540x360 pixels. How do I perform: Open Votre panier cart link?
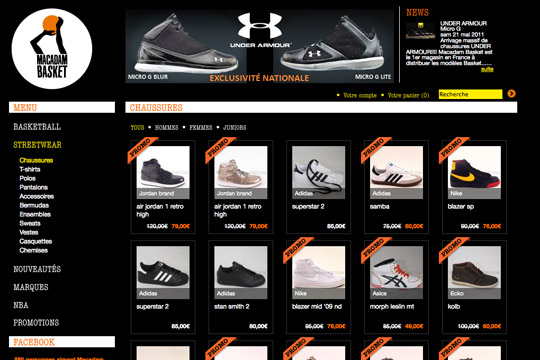[x=408, y=95]
